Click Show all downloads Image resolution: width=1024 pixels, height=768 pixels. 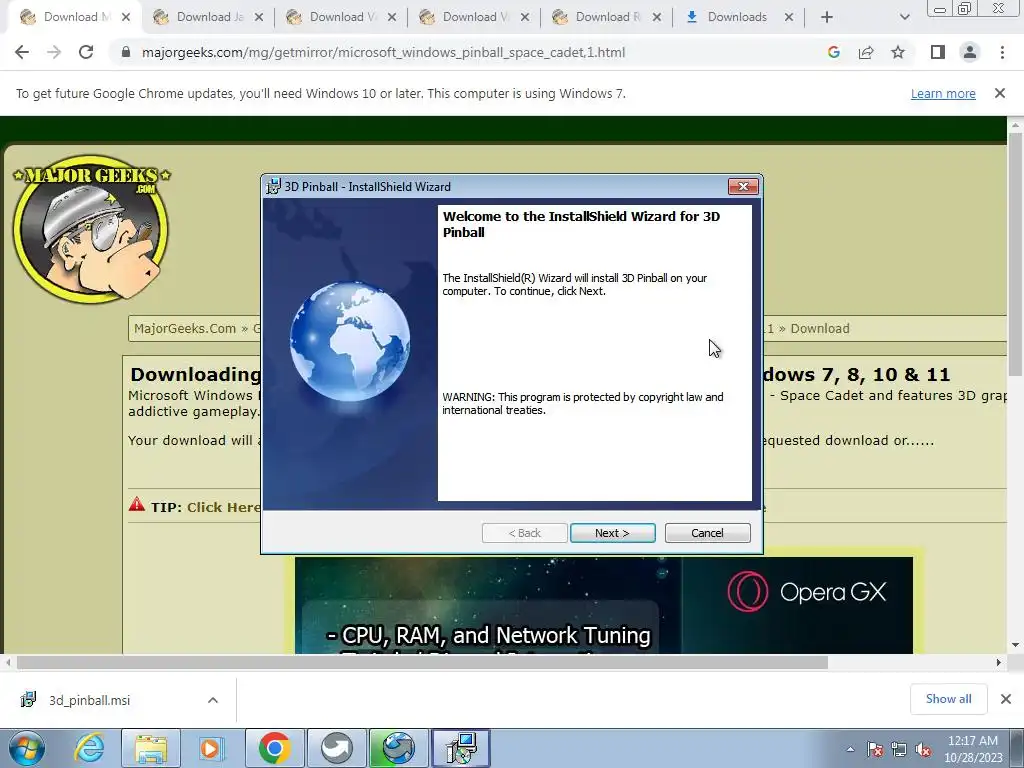click(x=948, y=699)
